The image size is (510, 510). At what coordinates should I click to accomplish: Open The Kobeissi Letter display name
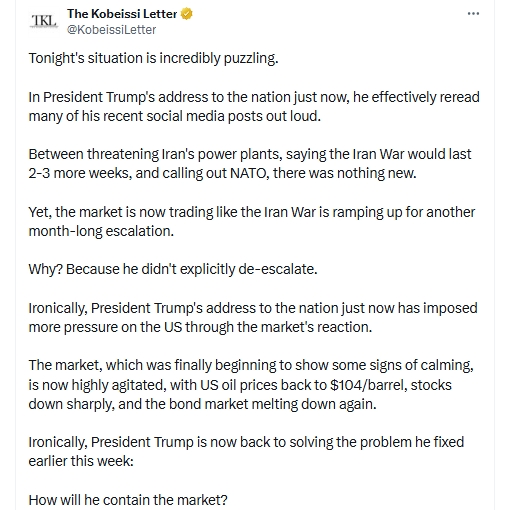pos(122,14)
